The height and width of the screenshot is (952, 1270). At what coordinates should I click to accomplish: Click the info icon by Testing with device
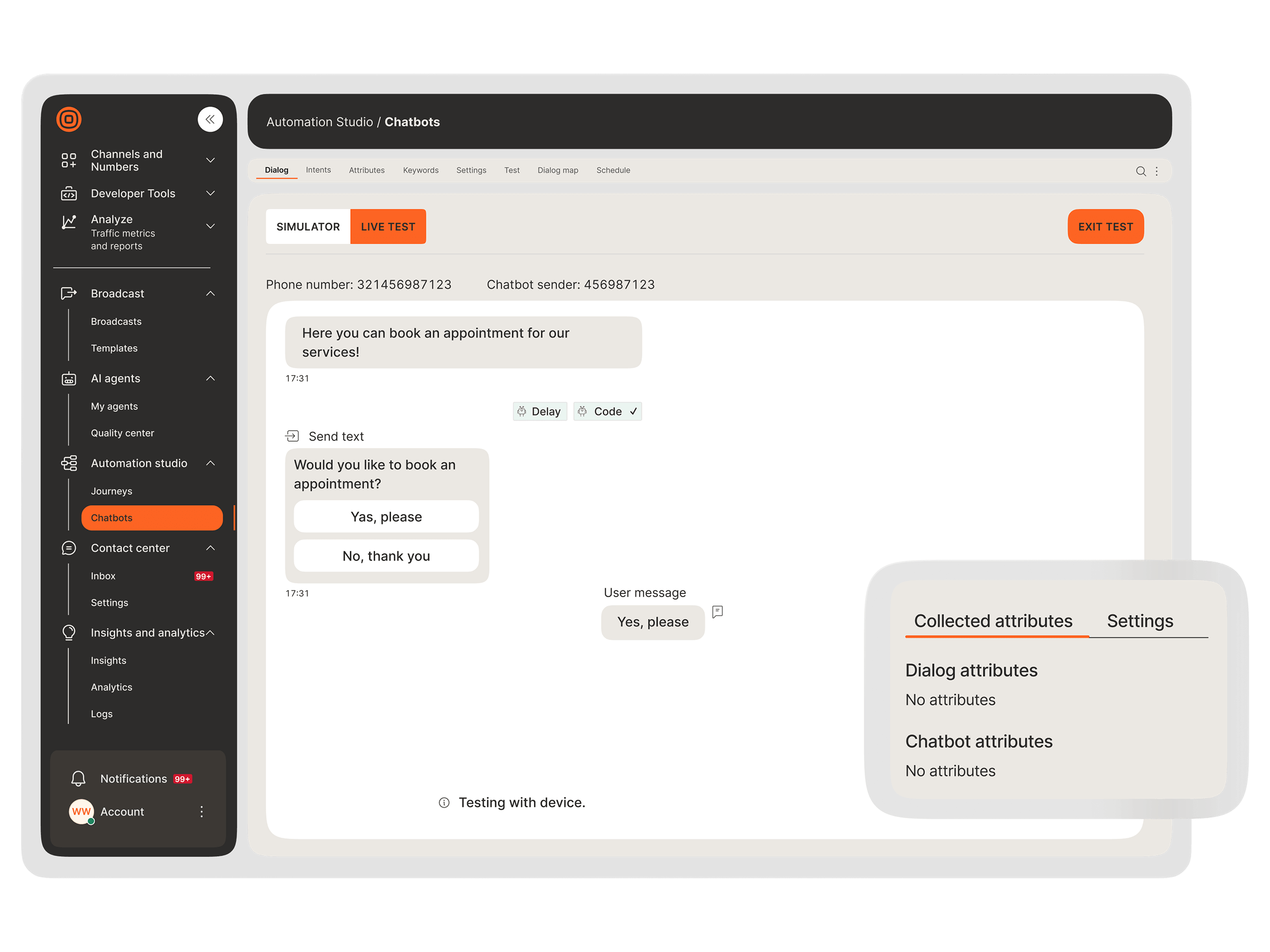444,802
